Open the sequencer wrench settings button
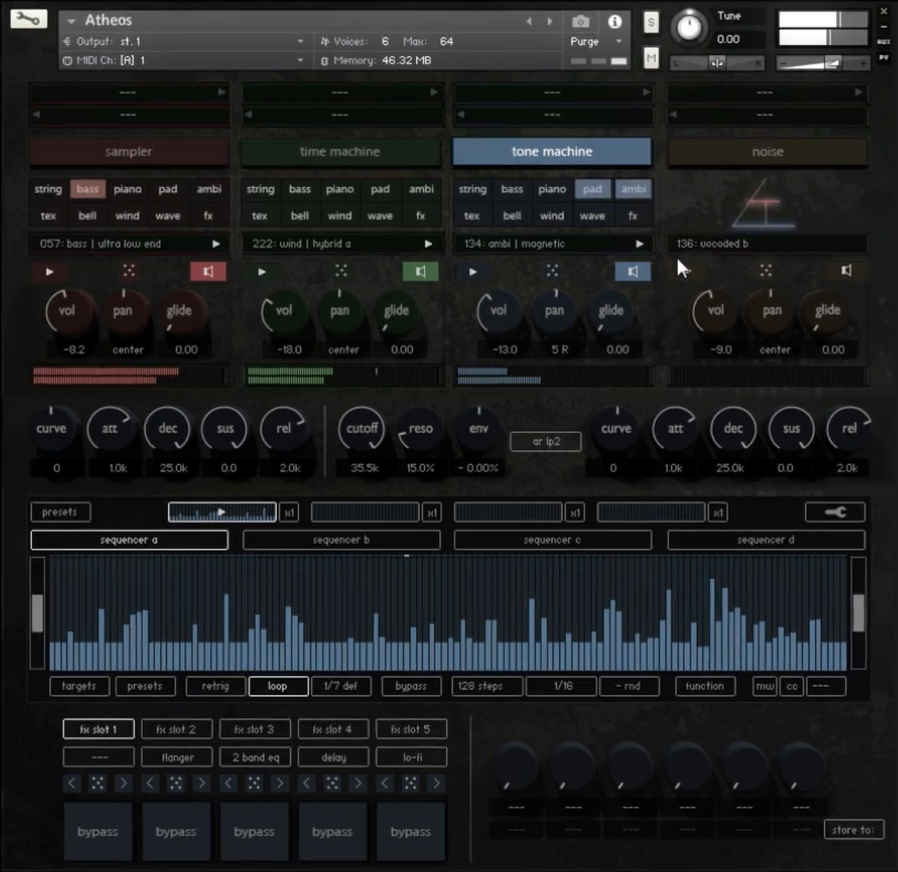 pyautogui.click(x=835, y=512)
